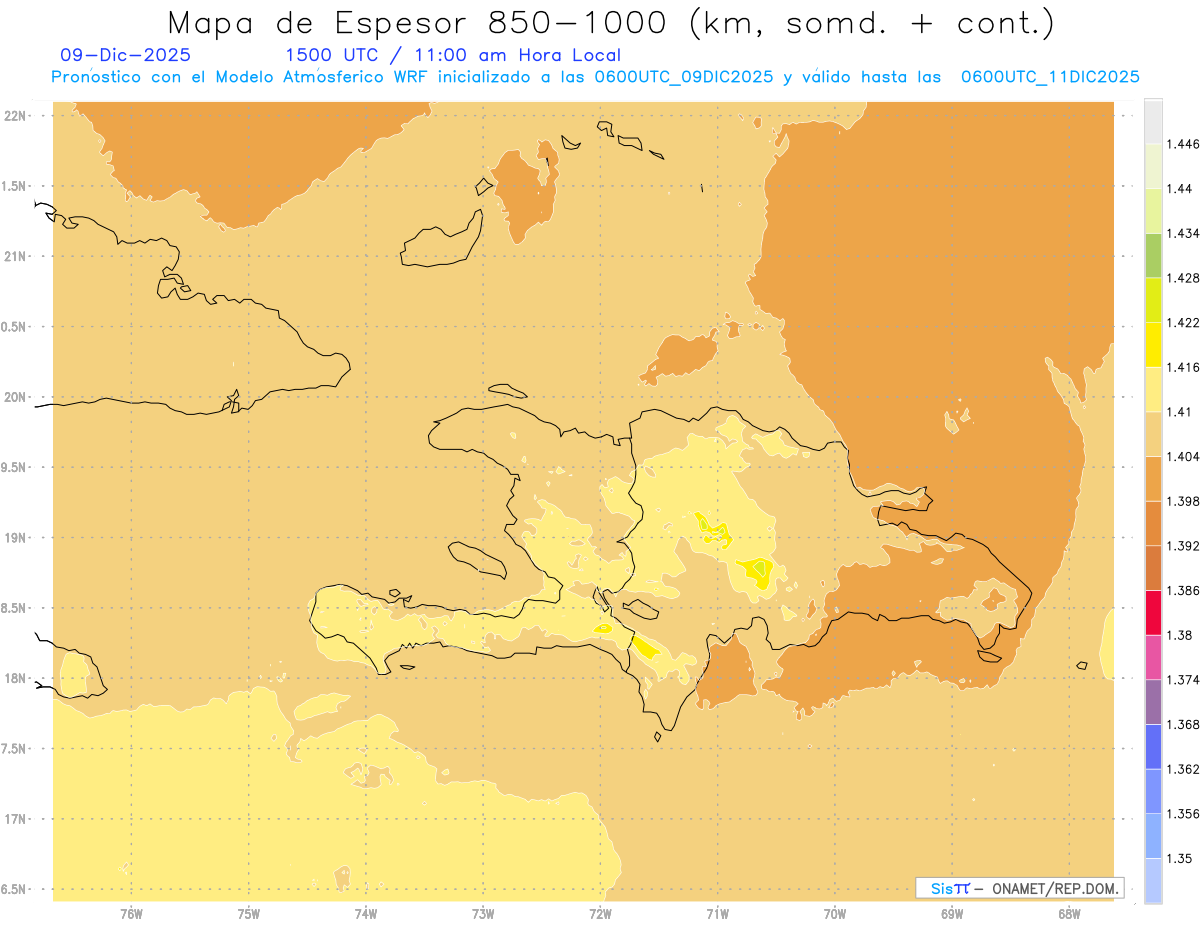Click the colorbar value '1.38'
The image size is (1200, 927).
pyautogui.click(x=1179, y=635)
